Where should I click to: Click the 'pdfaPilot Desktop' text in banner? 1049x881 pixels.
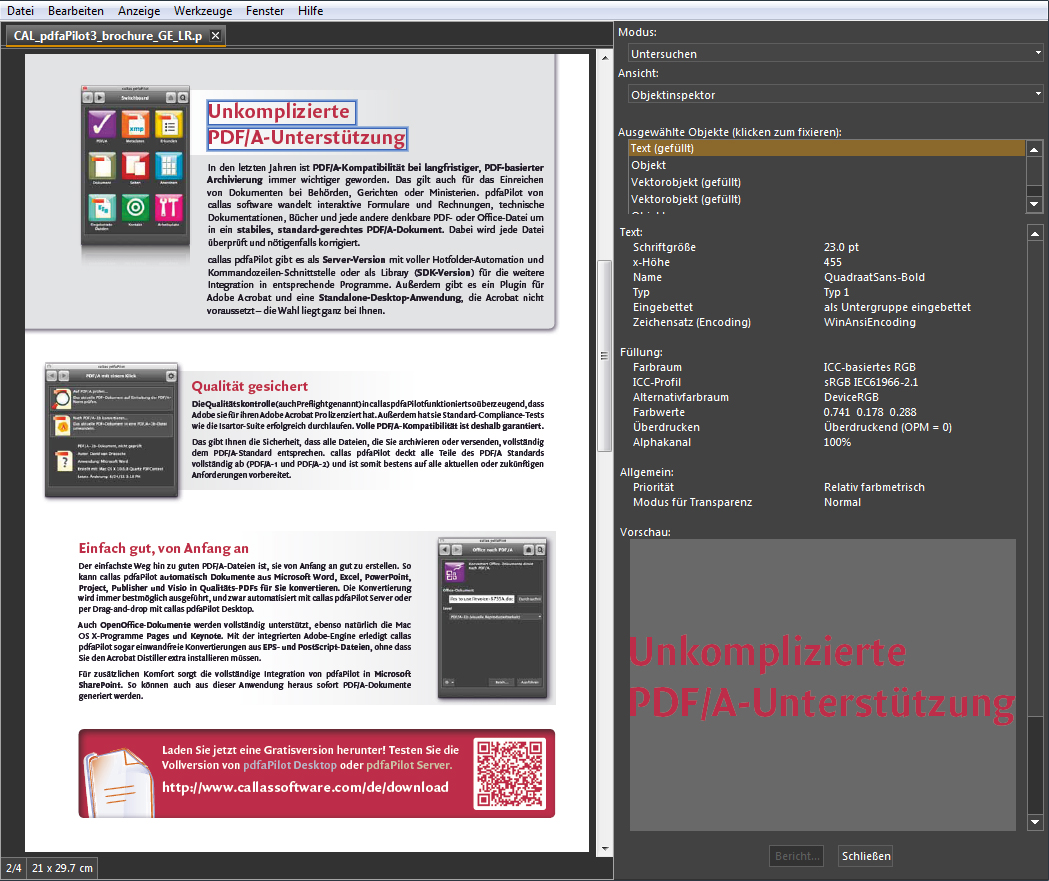(290, 765)
